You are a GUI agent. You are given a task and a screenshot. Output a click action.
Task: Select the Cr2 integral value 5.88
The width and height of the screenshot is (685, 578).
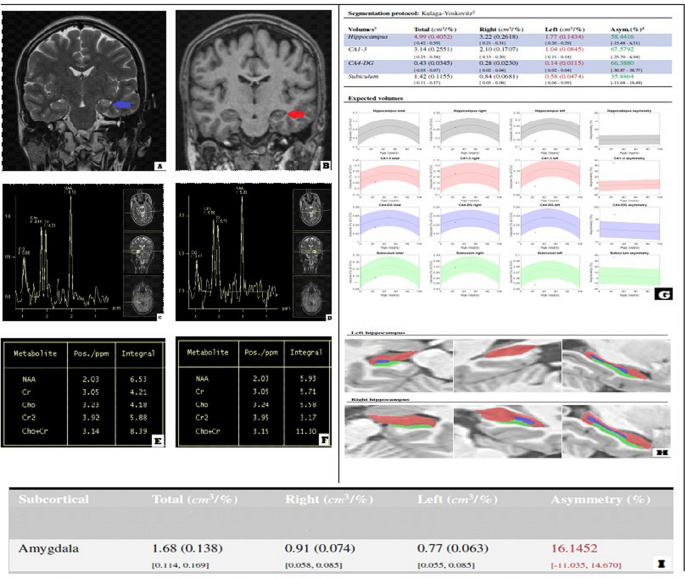138,418
